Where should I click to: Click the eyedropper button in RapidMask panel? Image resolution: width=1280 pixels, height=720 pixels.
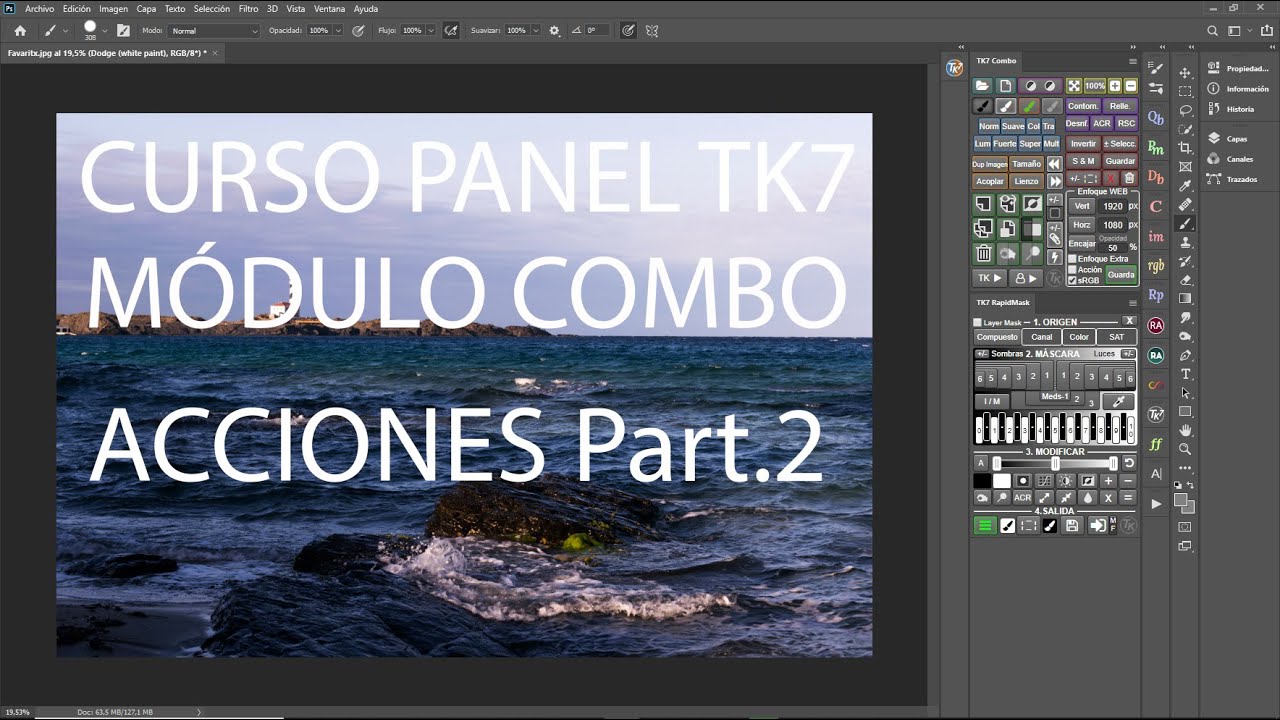point(1119,401)
